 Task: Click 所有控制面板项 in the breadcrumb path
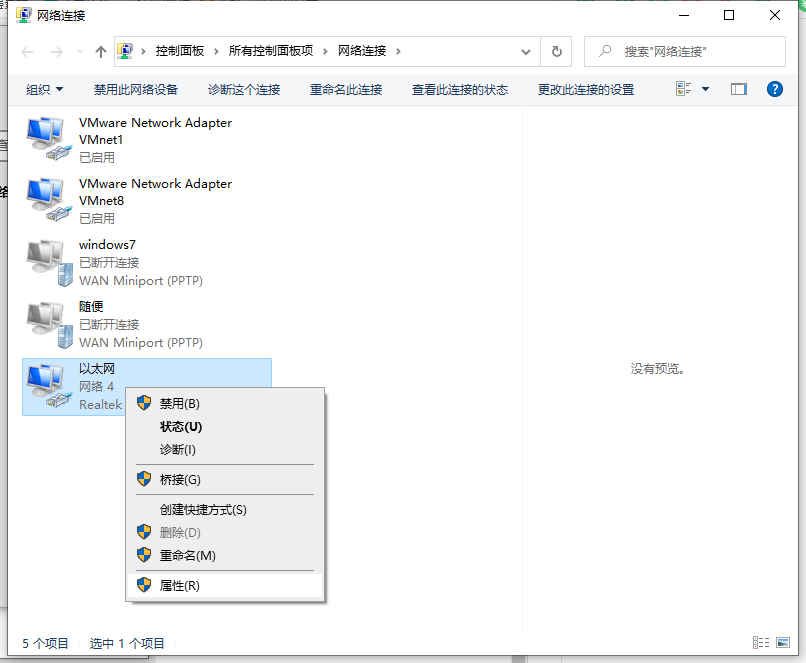pyautogui.click(x=271, y=51)
